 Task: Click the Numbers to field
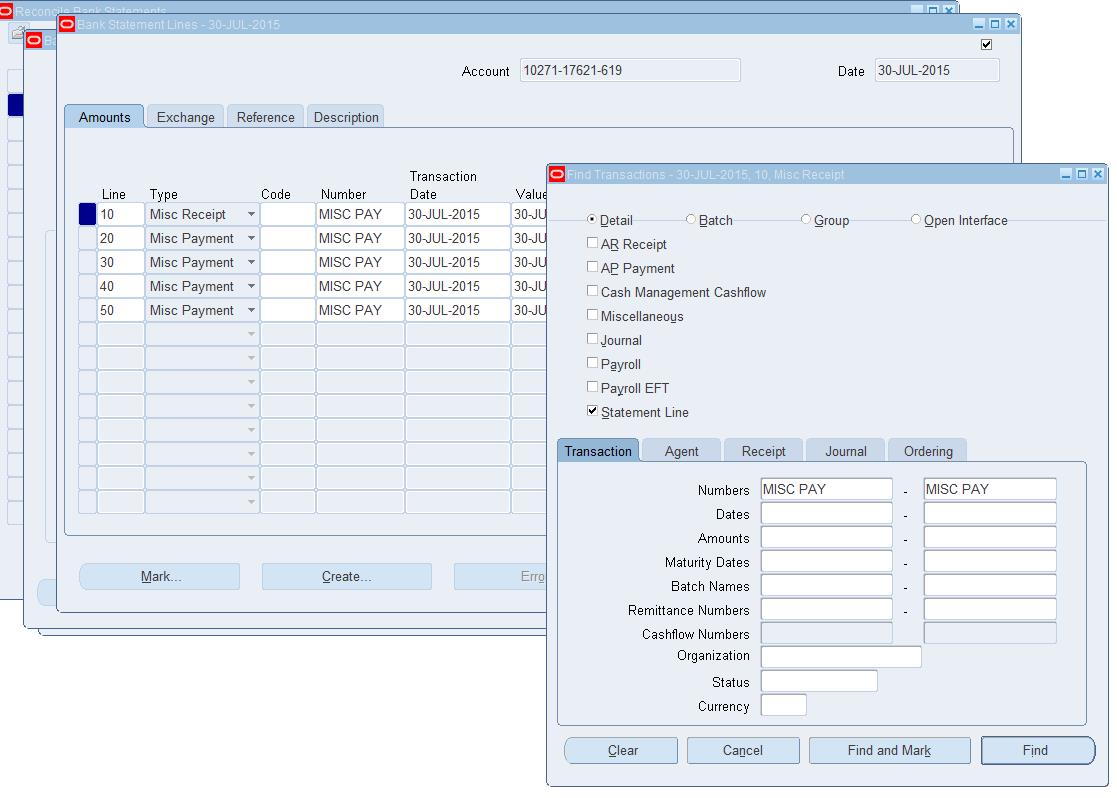990,489
